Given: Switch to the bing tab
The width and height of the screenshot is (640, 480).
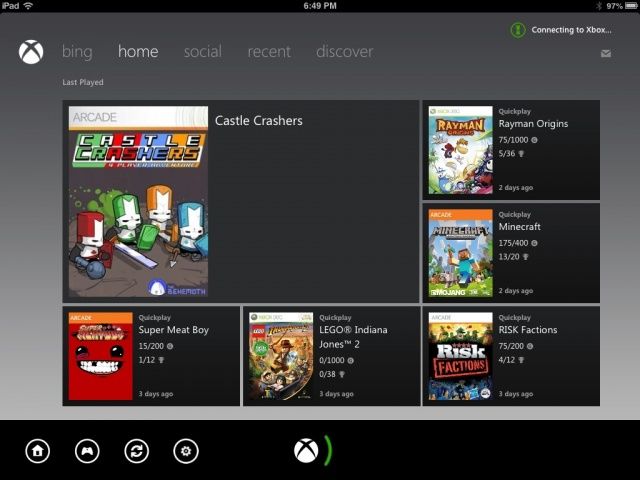Looking at the screenshot, I should (x=77, y=52).
